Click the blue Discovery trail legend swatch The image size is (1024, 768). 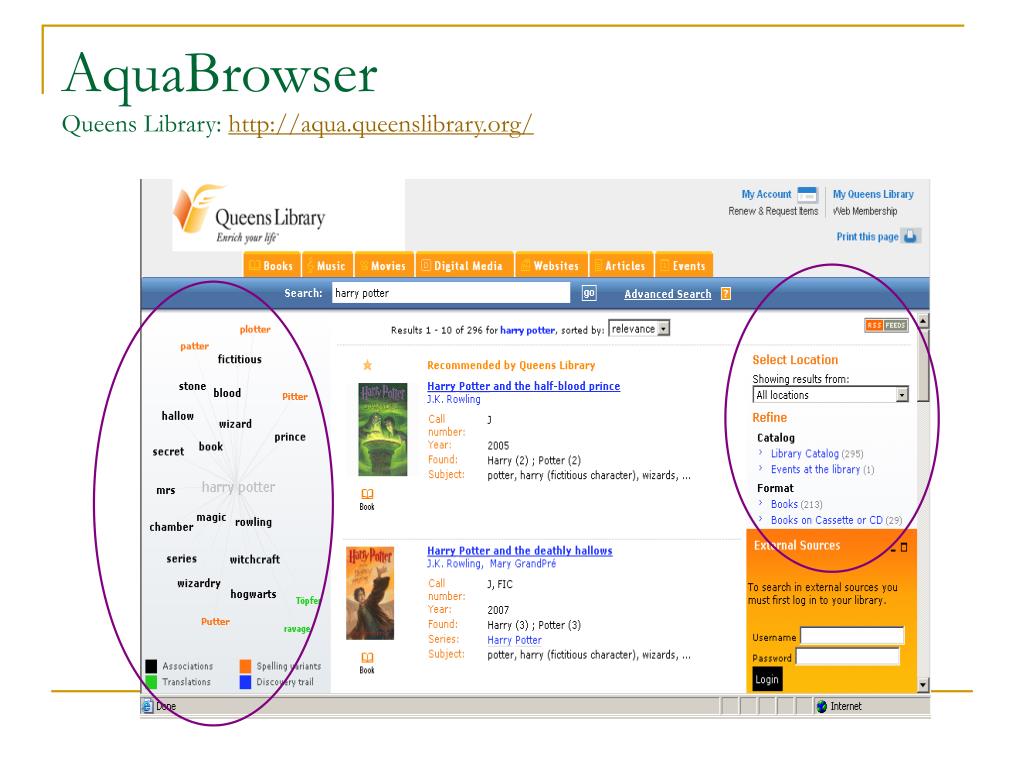(x=246, y=682)
